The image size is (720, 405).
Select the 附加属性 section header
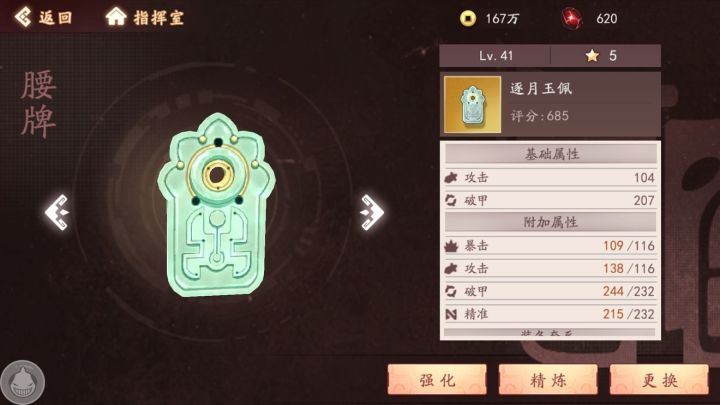pos(551,222)
